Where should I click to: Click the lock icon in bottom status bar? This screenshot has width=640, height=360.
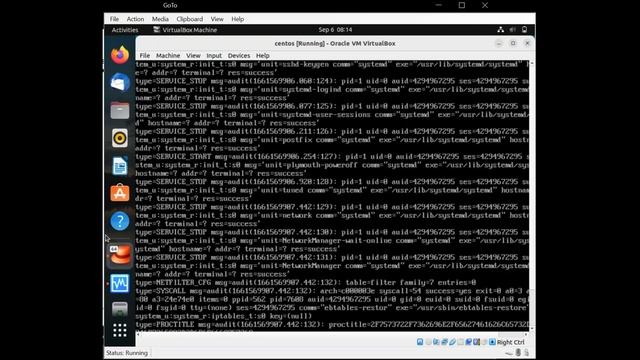tap(527, 352)
